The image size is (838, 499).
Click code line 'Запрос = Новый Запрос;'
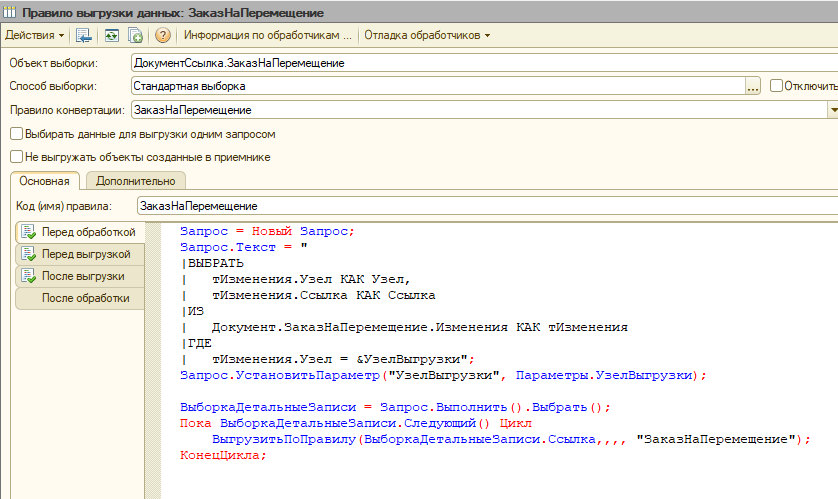[267, 231]
